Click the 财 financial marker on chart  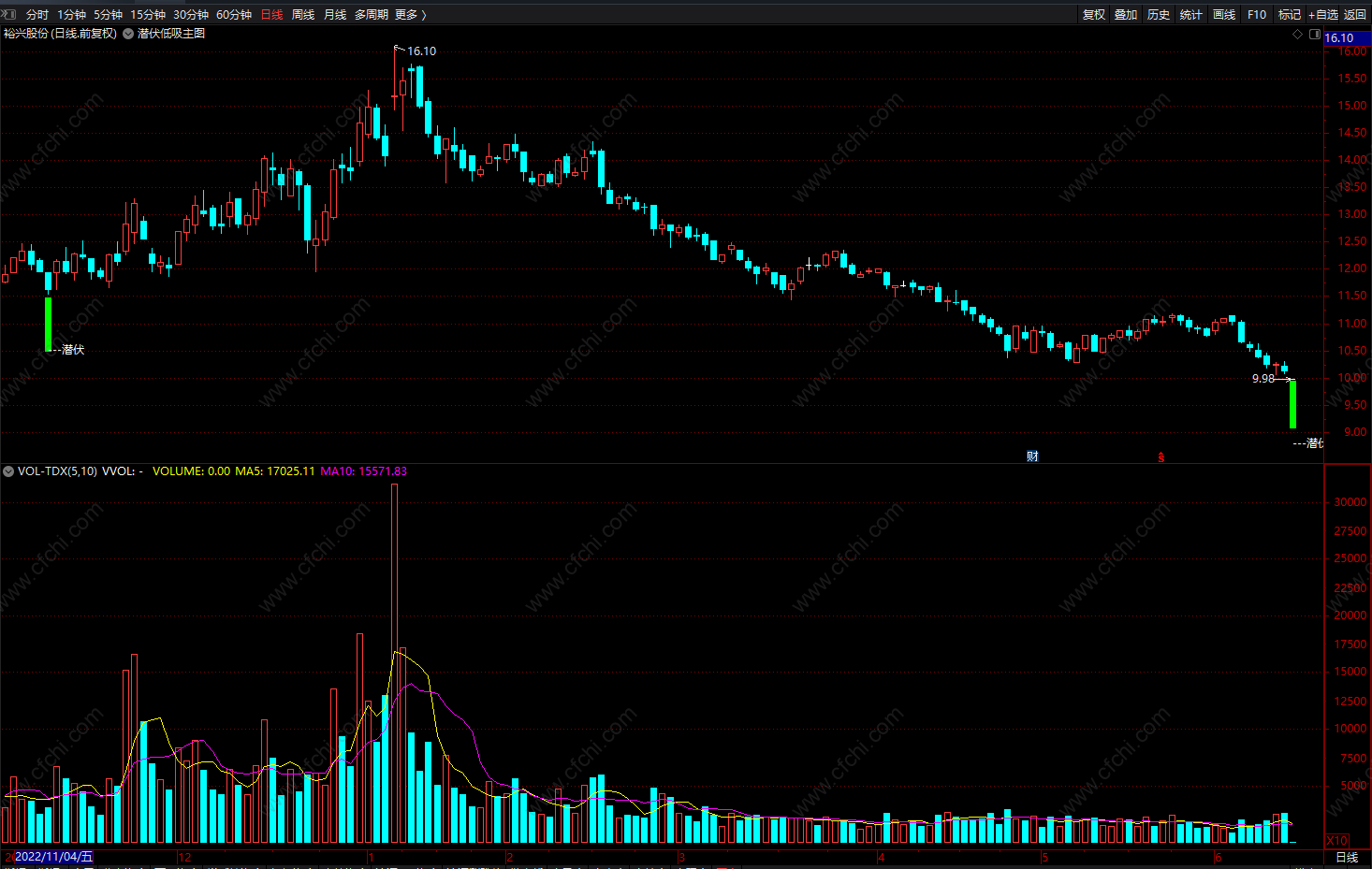1032,456
